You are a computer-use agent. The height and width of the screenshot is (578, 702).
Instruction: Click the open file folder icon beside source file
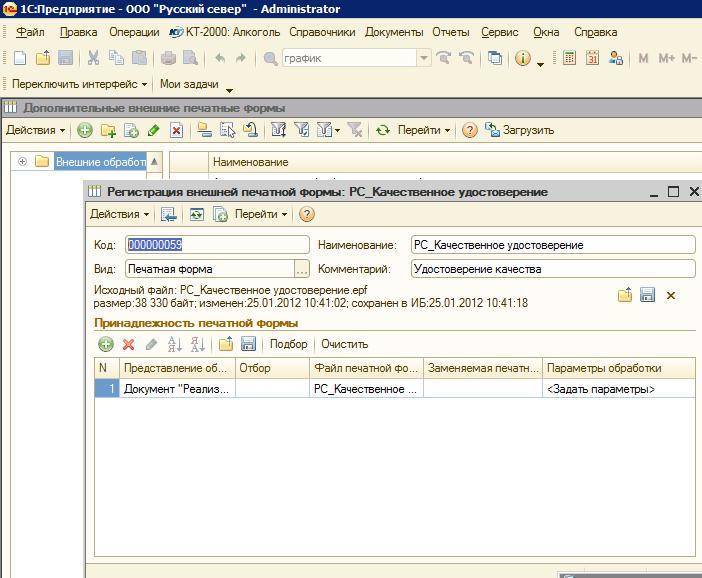(624, 295)
